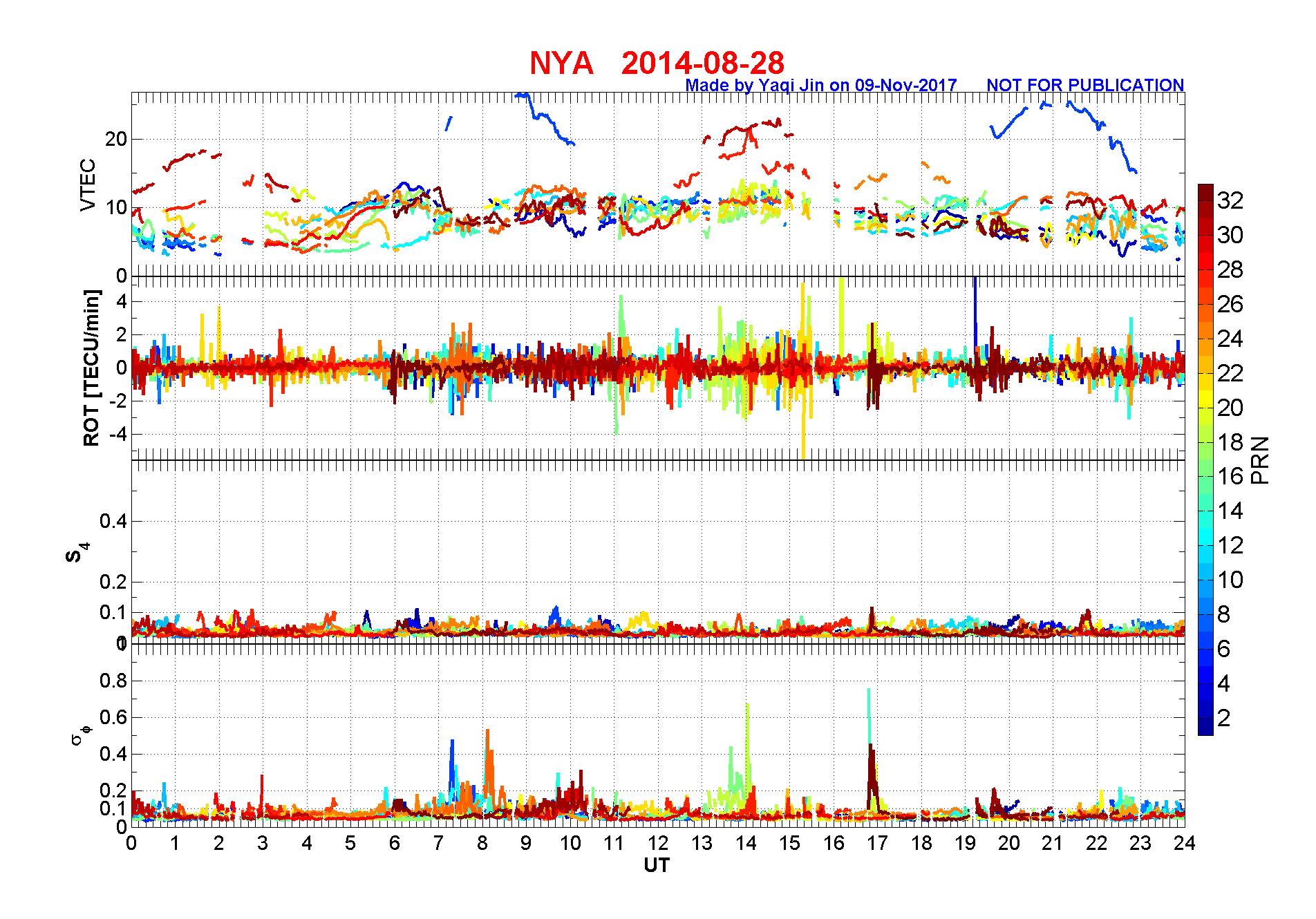Select the VTEC y-axis label
The image size is (1316, 919).
click(88, 184)
